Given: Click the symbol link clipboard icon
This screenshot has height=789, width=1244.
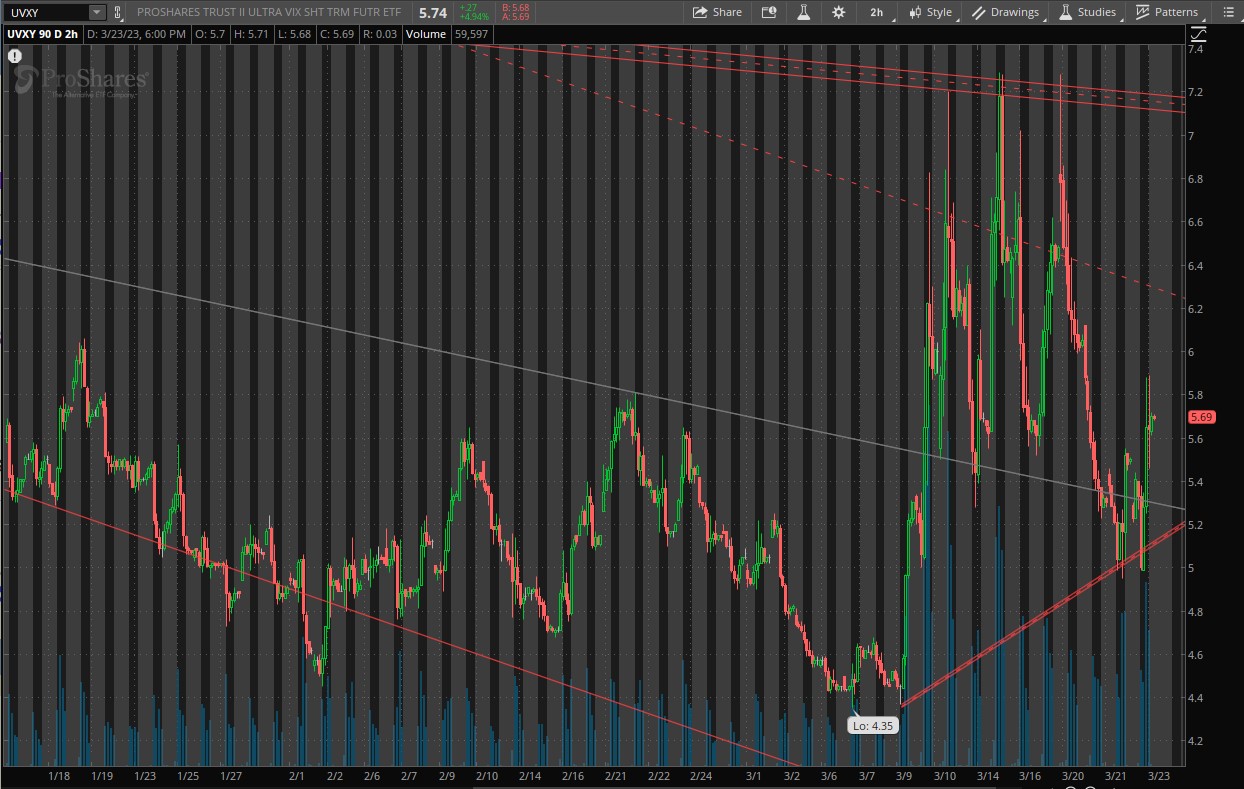Looking at the screenshot, I should pos(118,12).
